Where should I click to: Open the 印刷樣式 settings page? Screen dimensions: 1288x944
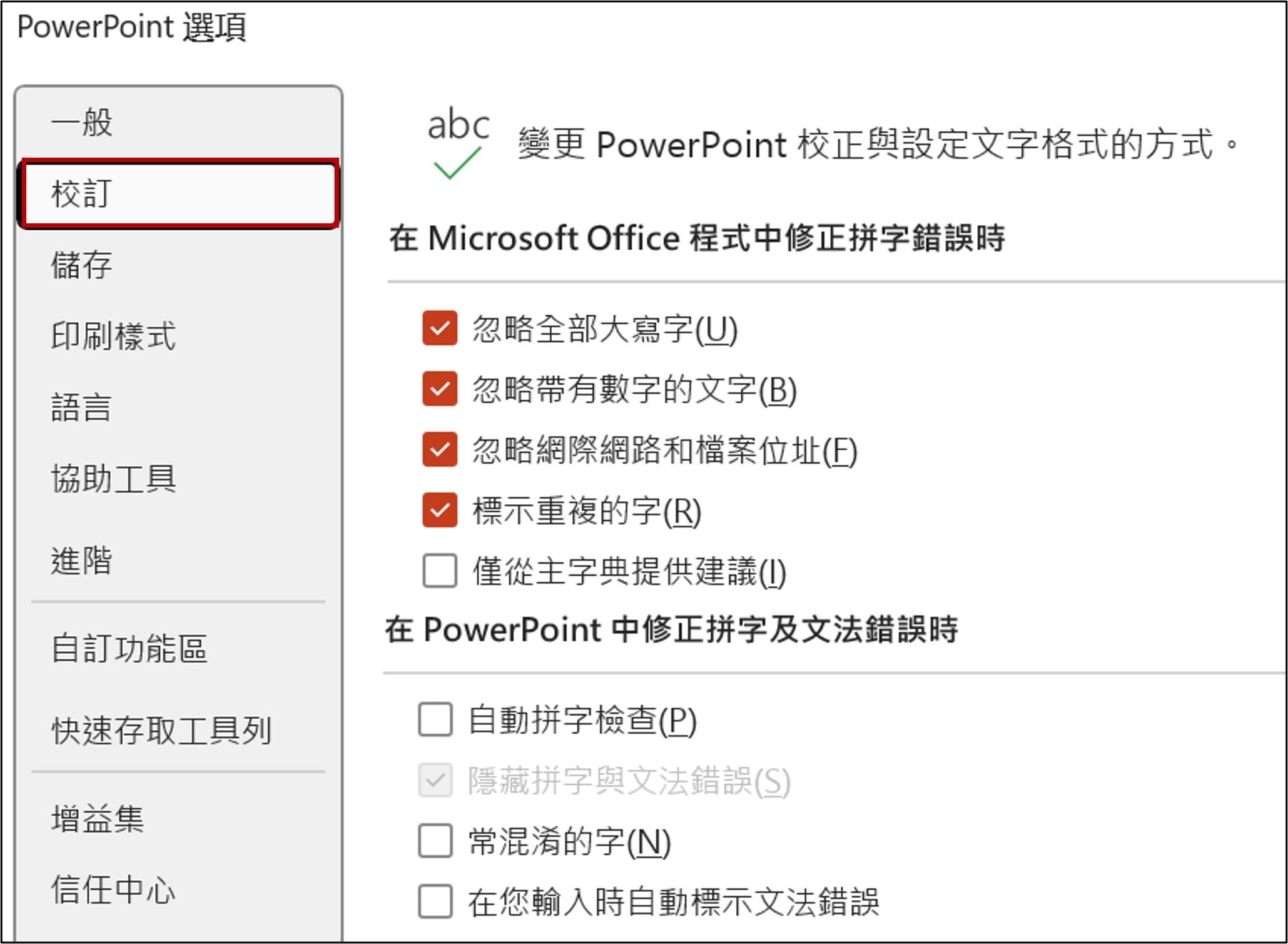[x=113, y=336]
